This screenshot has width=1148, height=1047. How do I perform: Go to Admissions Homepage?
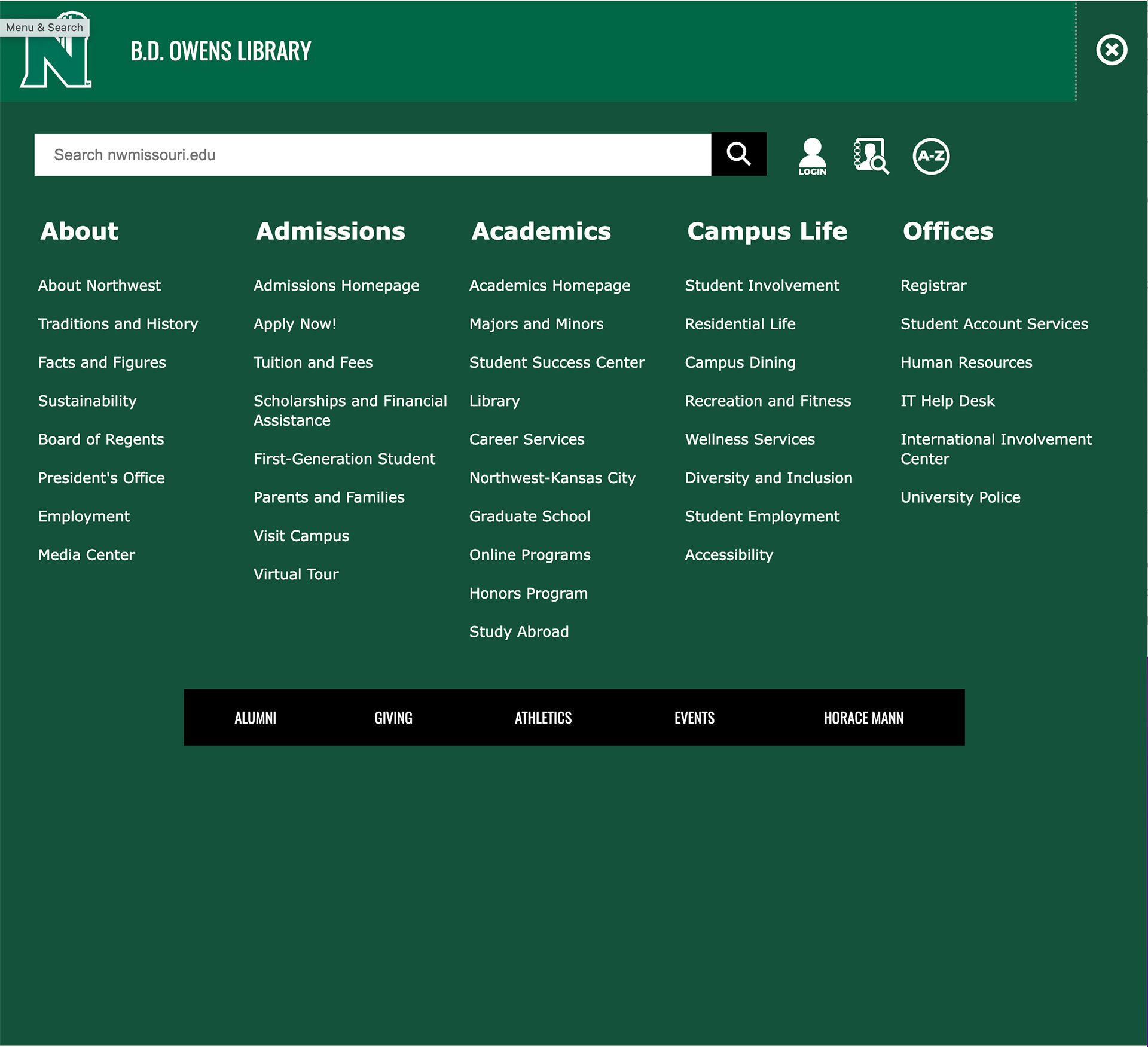[x=336, y=286]
